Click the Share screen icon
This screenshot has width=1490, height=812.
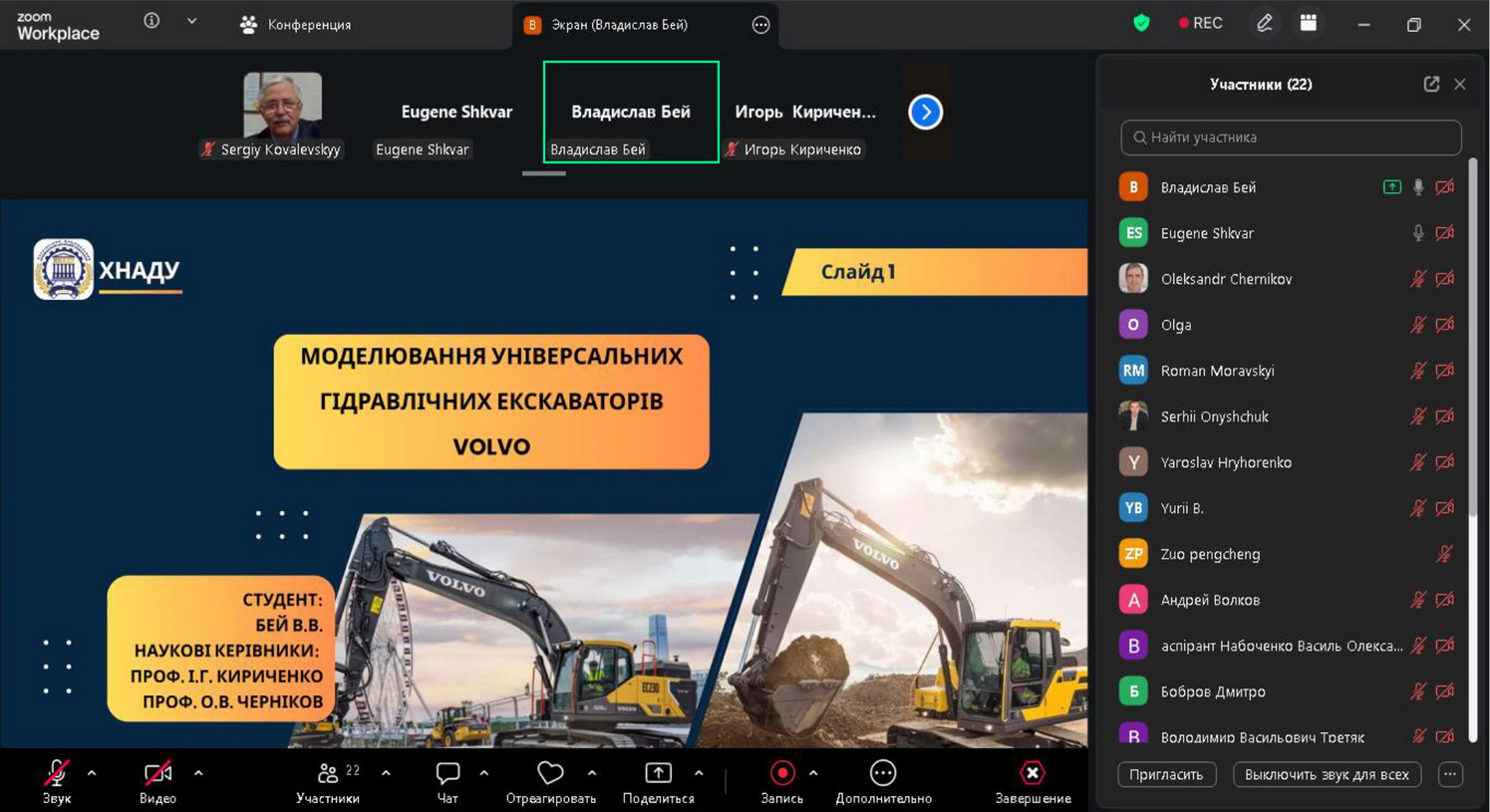coord(658,773)
